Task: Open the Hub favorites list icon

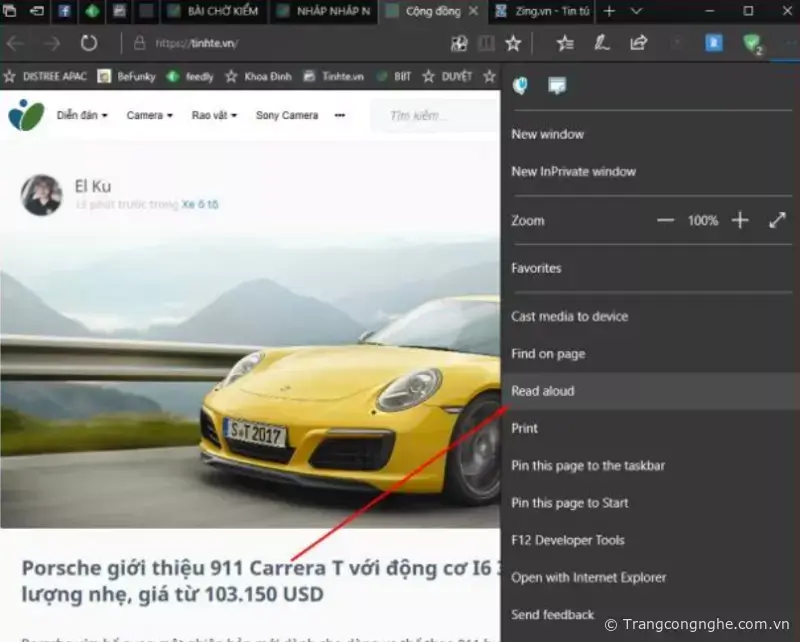Action: click(x=565, y=43)
